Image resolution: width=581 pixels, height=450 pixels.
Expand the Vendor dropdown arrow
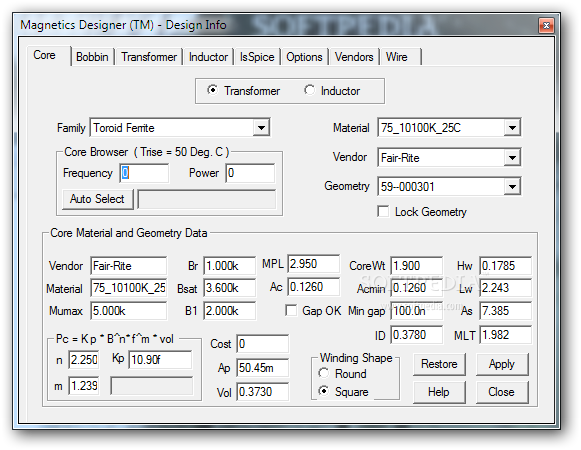(512, 158)
